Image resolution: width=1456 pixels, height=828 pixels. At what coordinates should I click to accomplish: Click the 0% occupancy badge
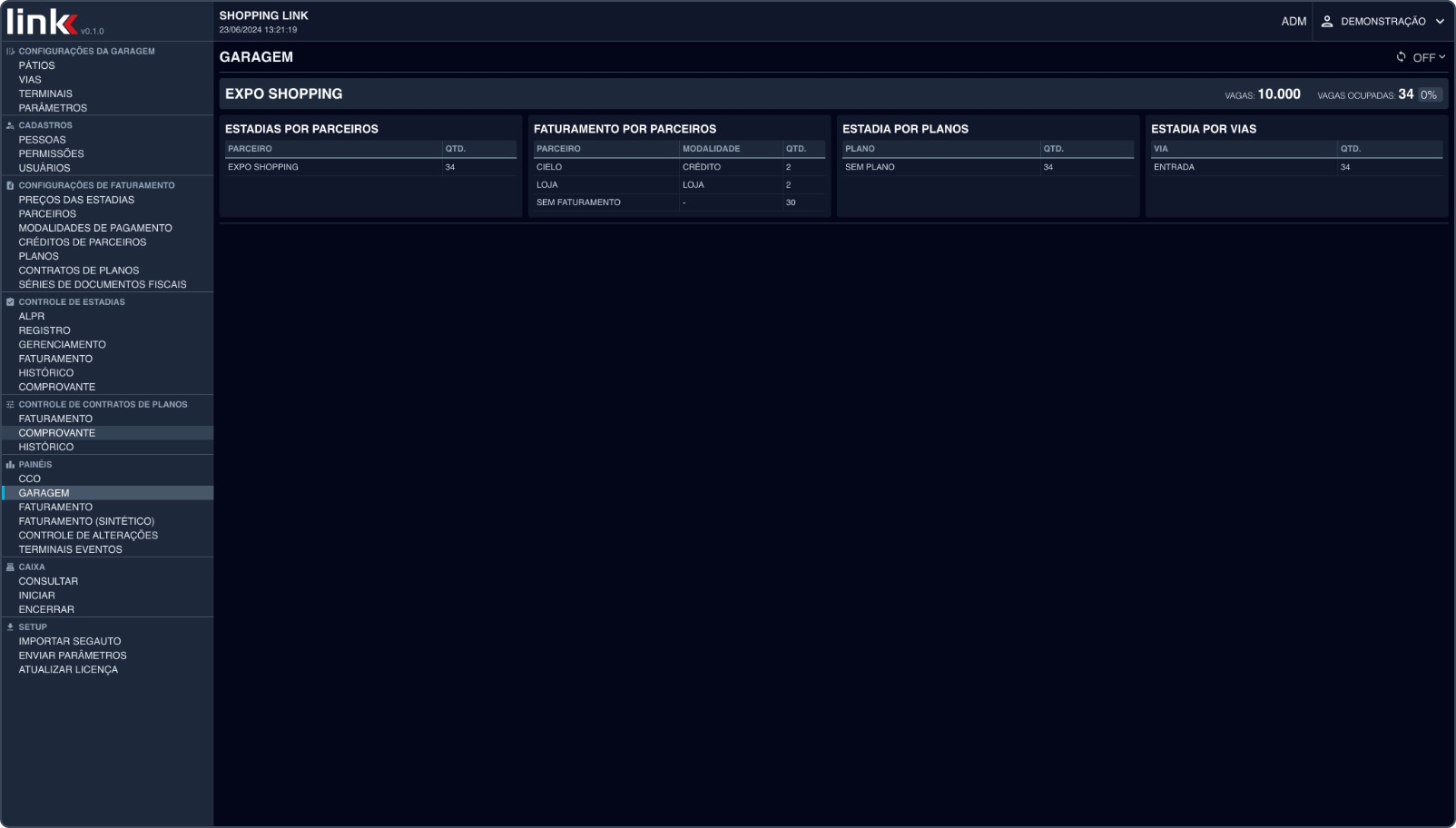[1430, 94]
